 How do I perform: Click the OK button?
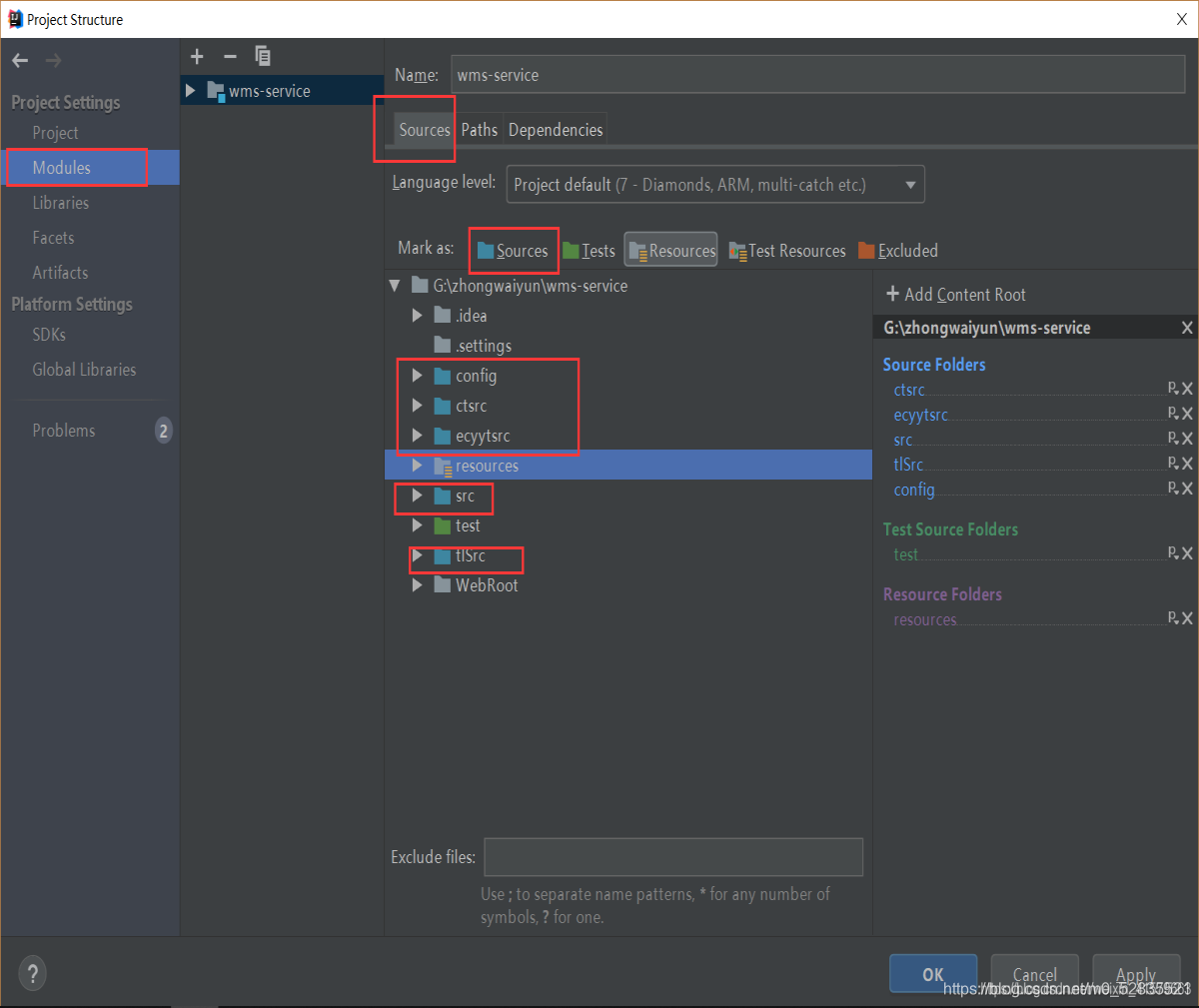tap(933, 974)
